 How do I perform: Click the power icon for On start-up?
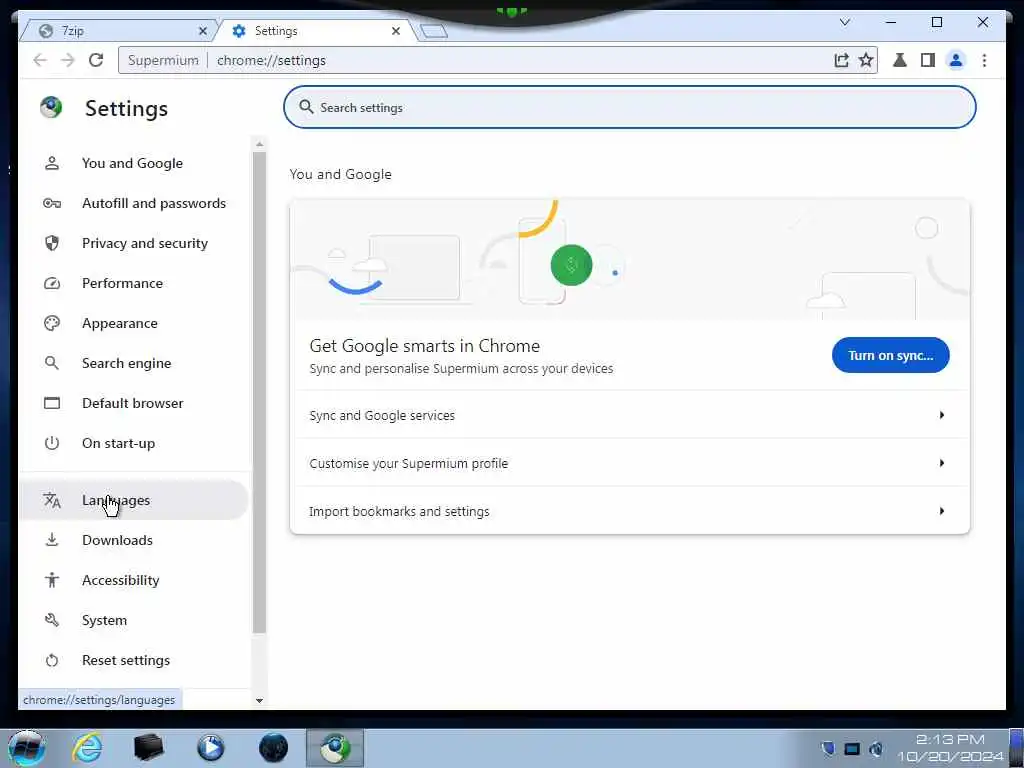[52, 443]
